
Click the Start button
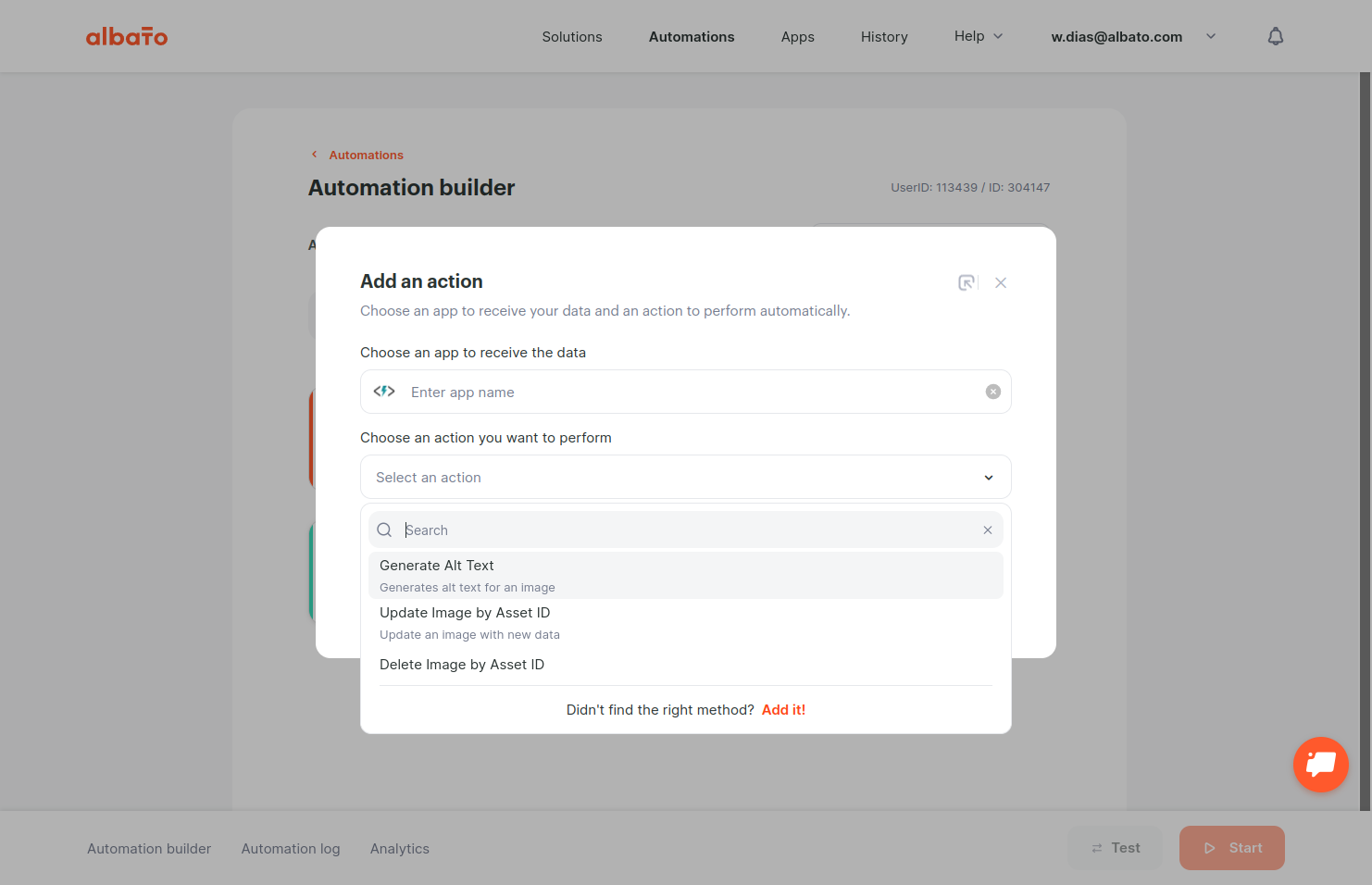1232,848
